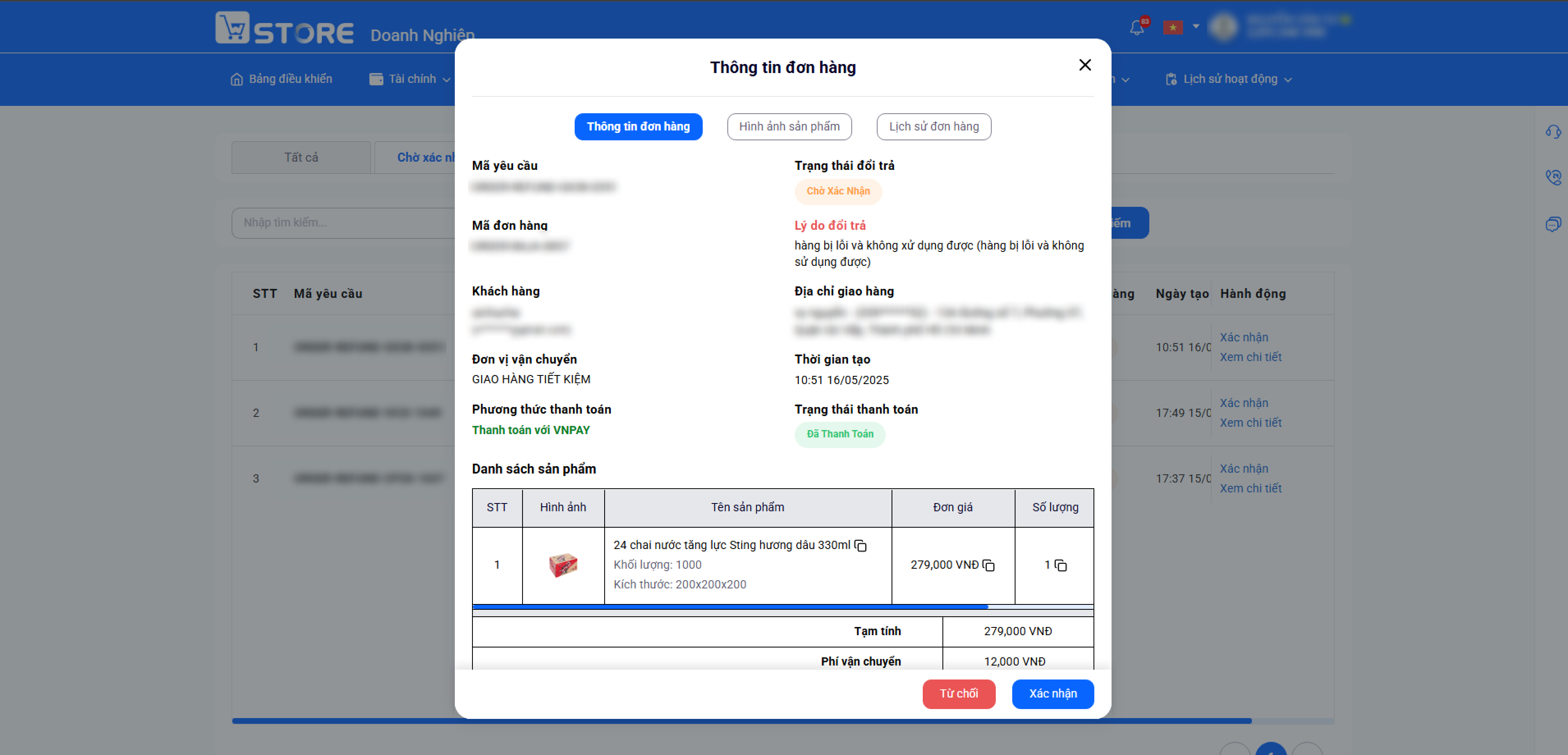Copy the 279,000 VNĐ unit price
This screenshot has width=1568, height=755.
click(x=988, y=565)
